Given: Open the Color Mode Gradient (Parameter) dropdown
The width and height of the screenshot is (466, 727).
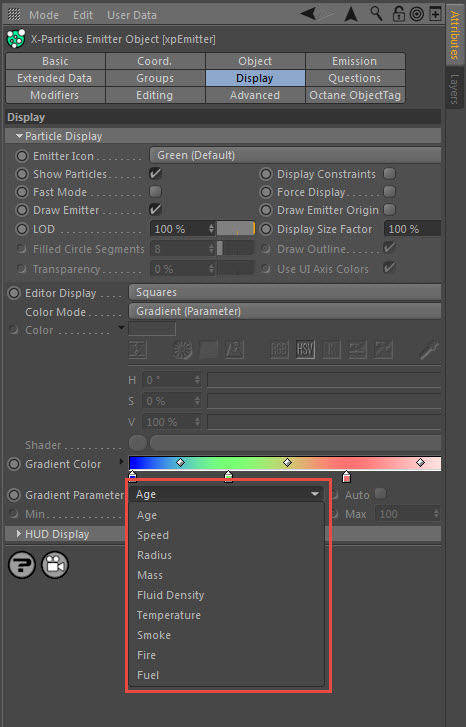Looking at the screenshot, I should click(285, 311).
